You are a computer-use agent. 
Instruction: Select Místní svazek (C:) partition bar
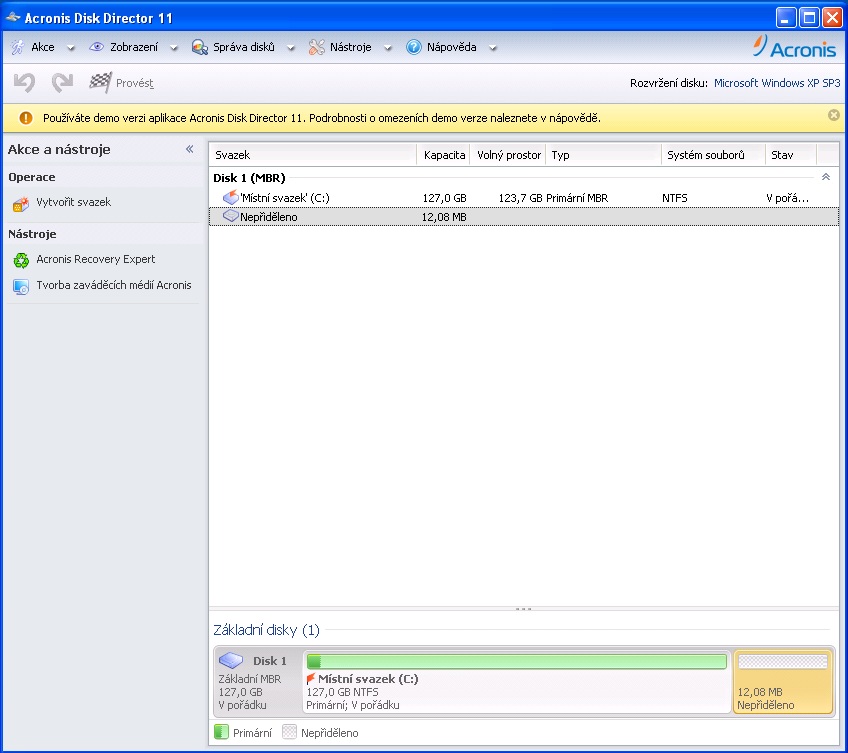(516, 682)
